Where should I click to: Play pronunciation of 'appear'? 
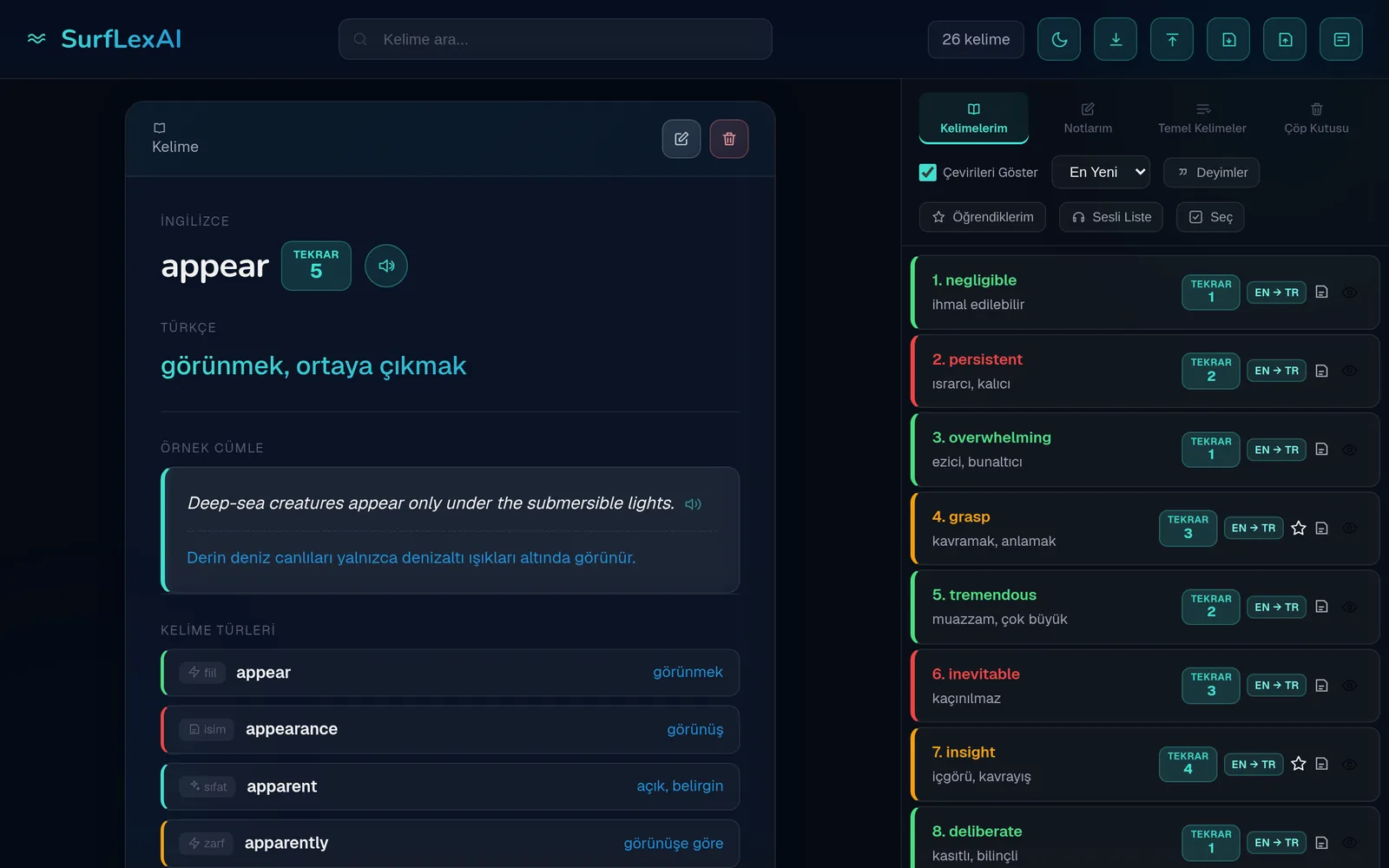(386, 266)
